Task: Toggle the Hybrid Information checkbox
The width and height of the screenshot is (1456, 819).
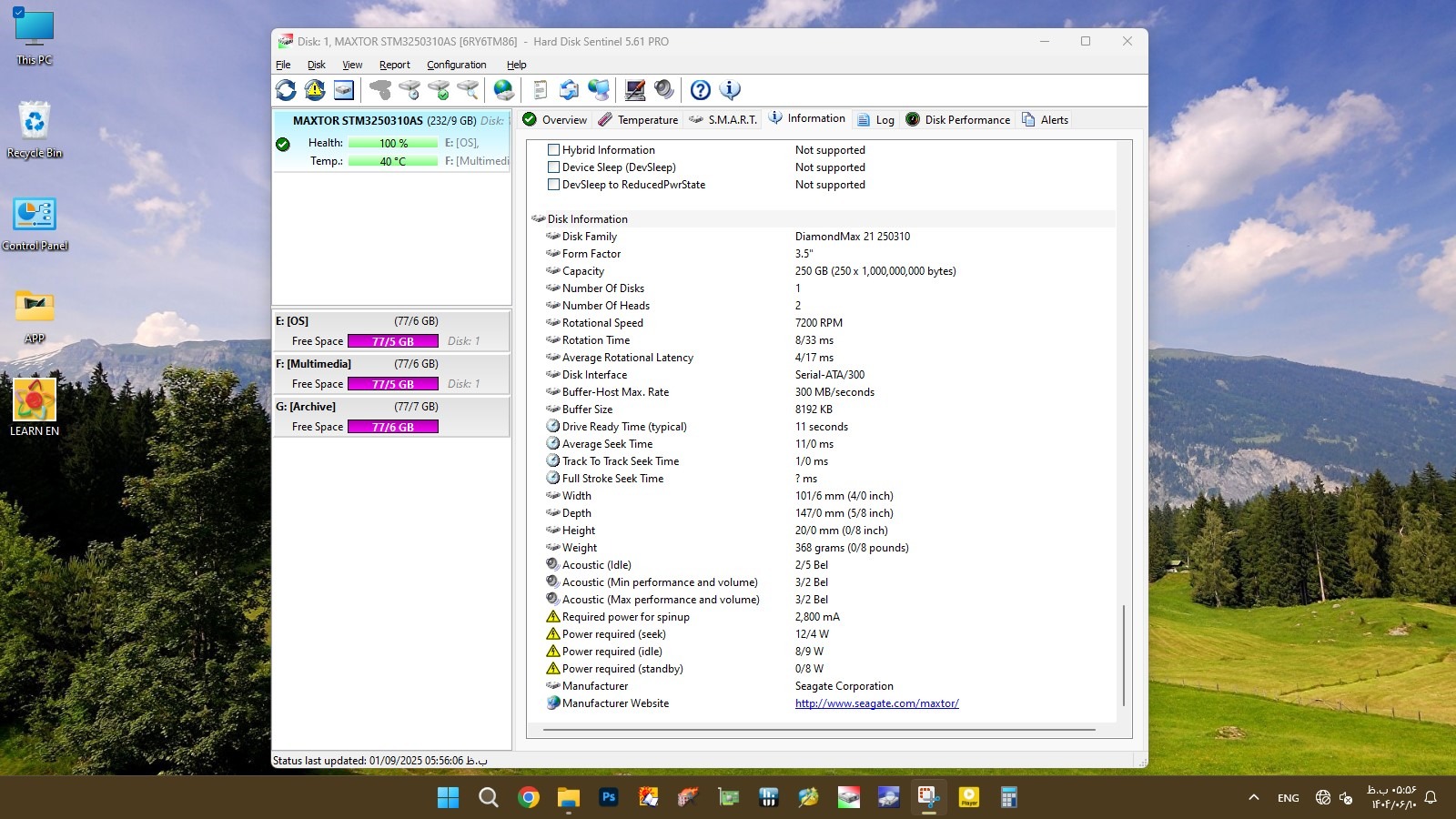Action: pyautogui.click(x=553, y=149)
